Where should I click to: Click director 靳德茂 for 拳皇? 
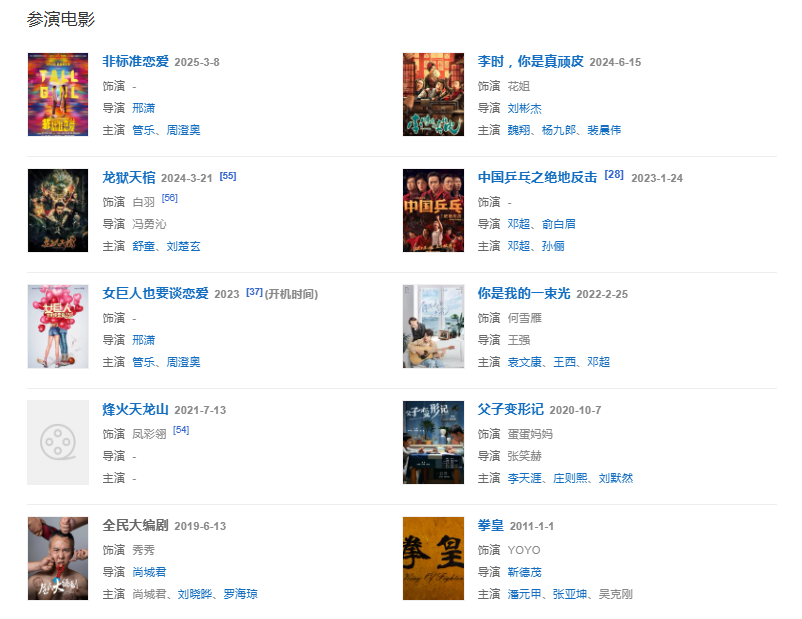pyautogui.click(x=524, y=572)
